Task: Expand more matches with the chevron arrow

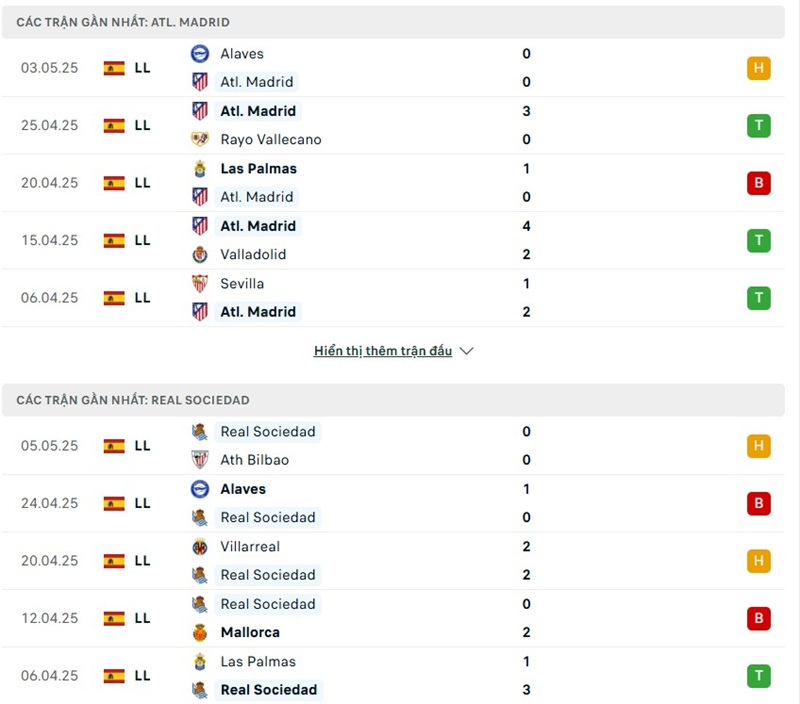Action: 467,351
